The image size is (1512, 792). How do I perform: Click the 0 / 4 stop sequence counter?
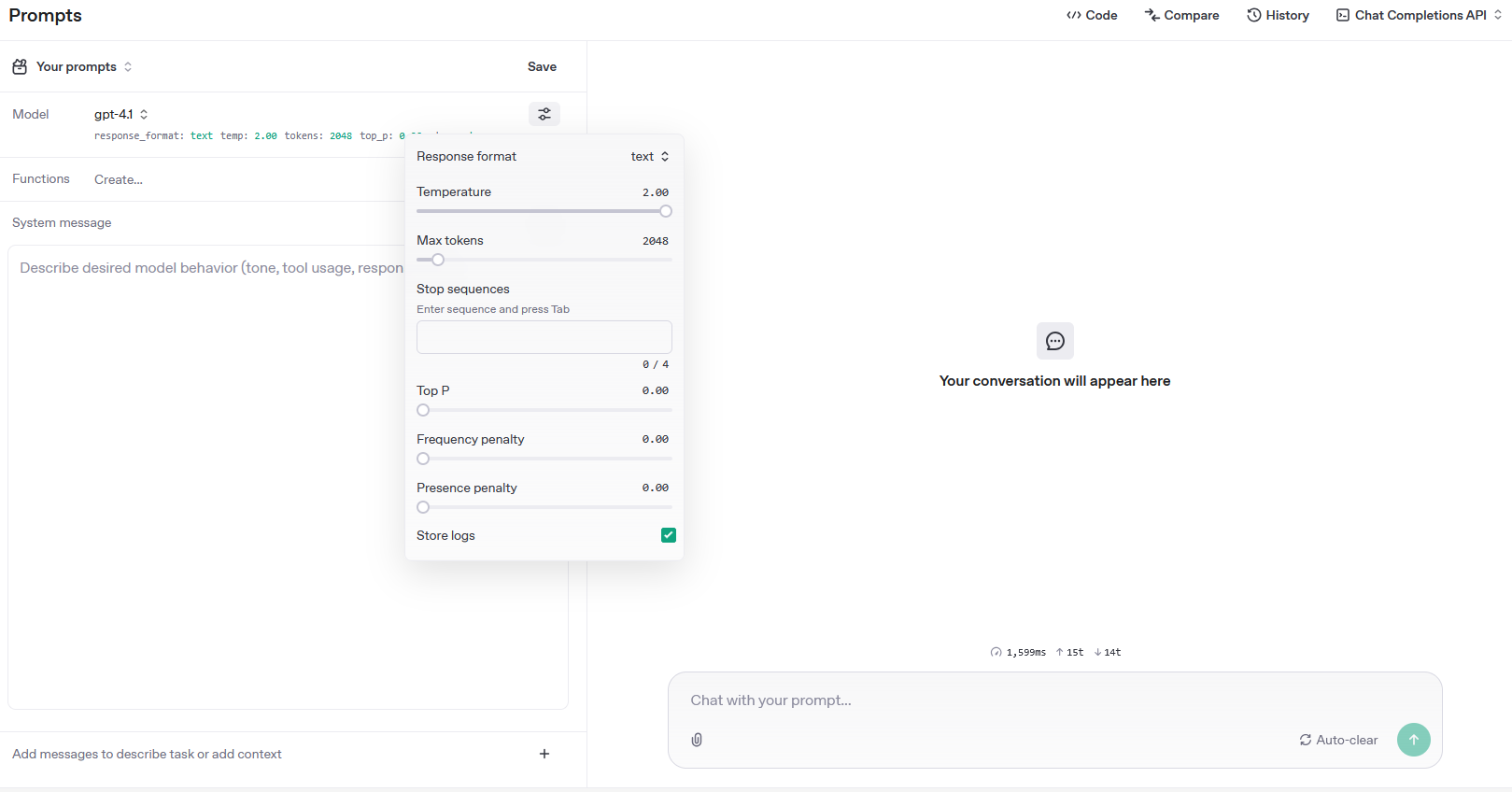pos(656,364)
